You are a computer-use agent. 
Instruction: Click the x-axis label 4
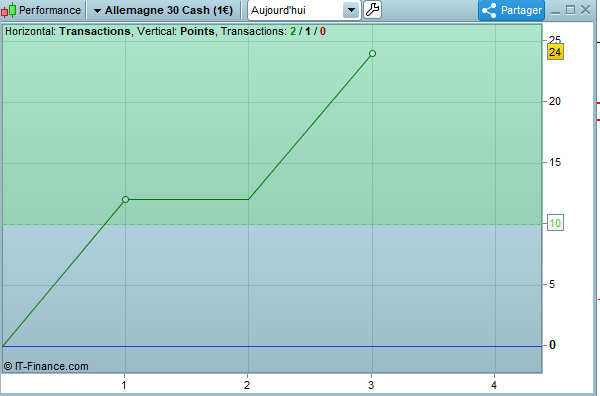(494, 385)
